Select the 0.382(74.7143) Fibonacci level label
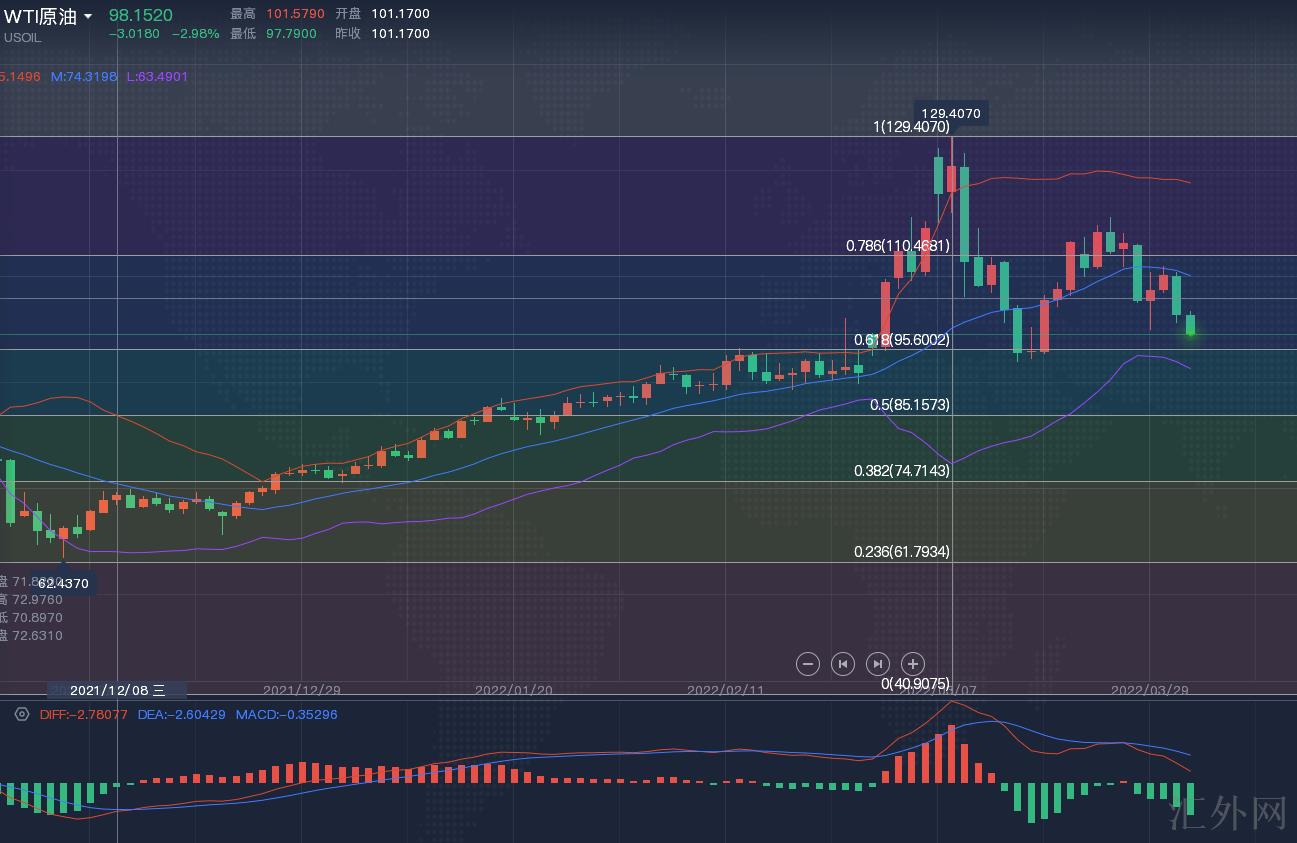This screenshot has height=843, width=1297. [902, 470]
